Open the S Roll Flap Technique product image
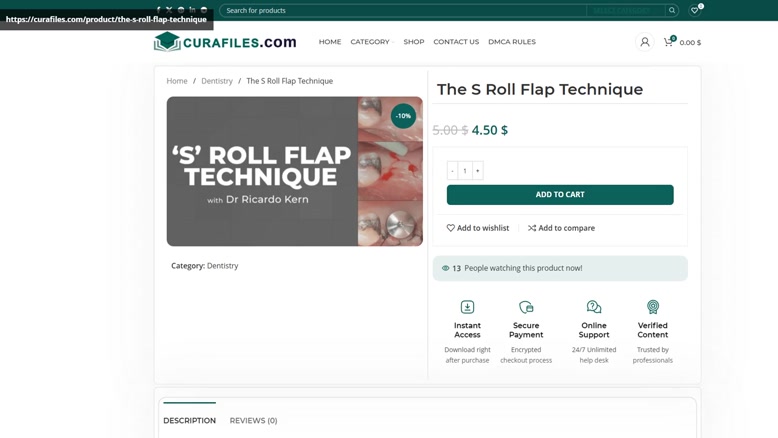Image resolution: width=778 pixels, height=438 pixels. (295, 171)
